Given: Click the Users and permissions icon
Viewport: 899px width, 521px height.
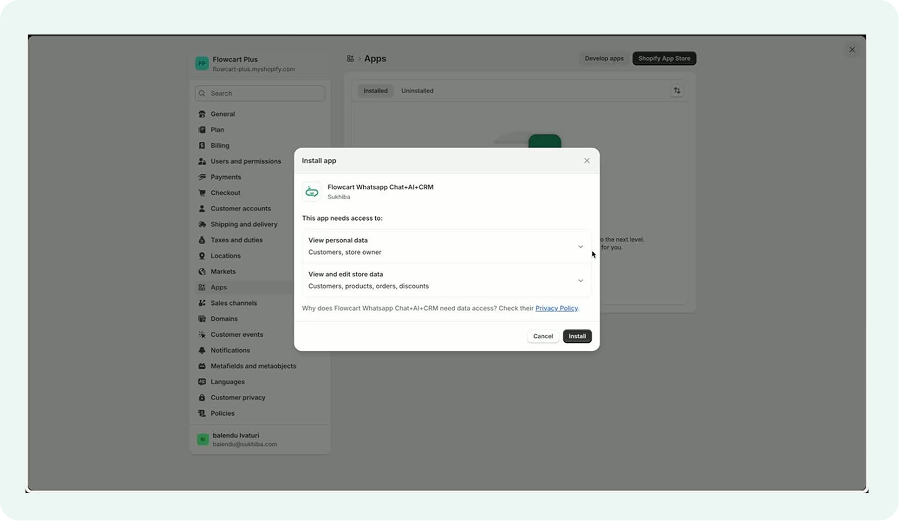Looking at the screenshot, I should point(202,161).
